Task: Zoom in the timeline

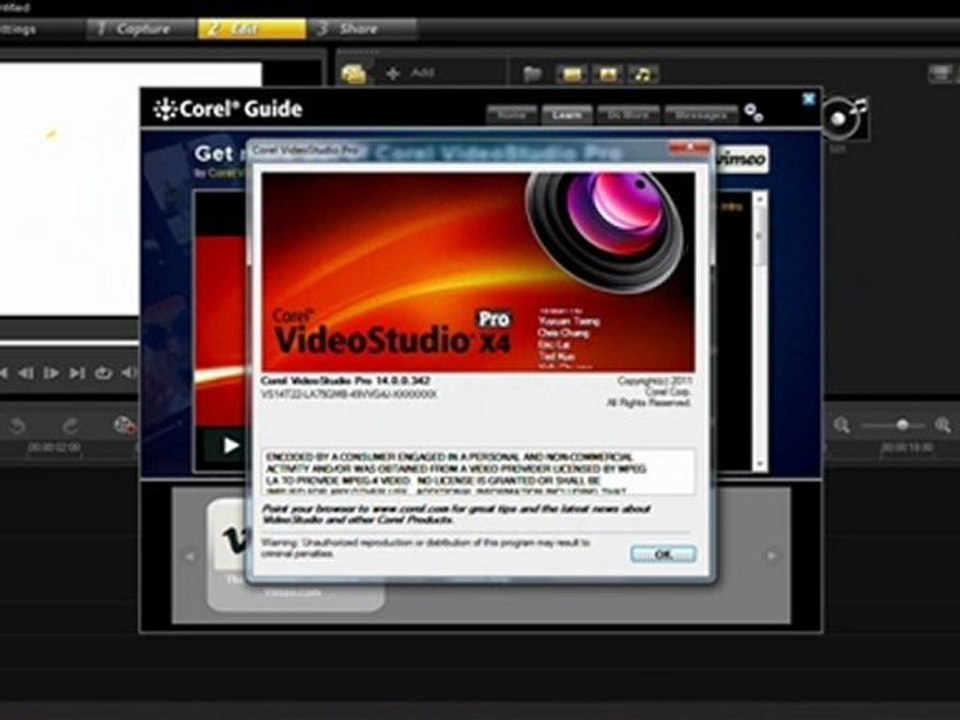Action: pos(943,425)
